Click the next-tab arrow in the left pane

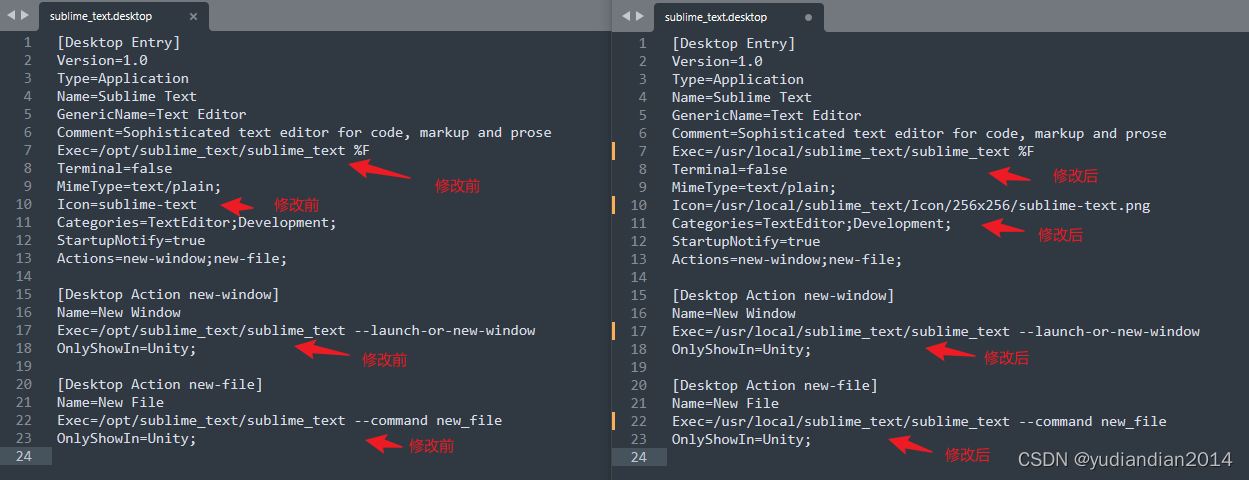(x=25, y=16)
